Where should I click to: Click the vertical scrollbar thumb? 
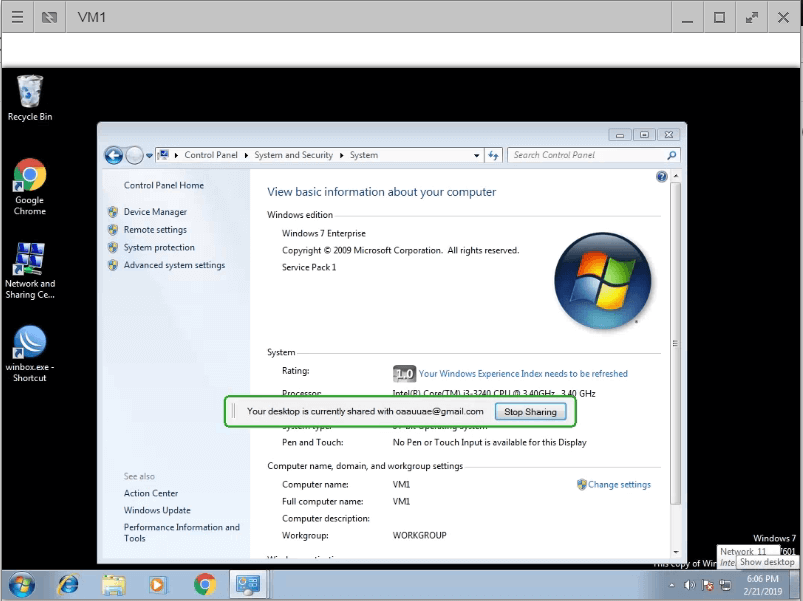coord(675,343)
